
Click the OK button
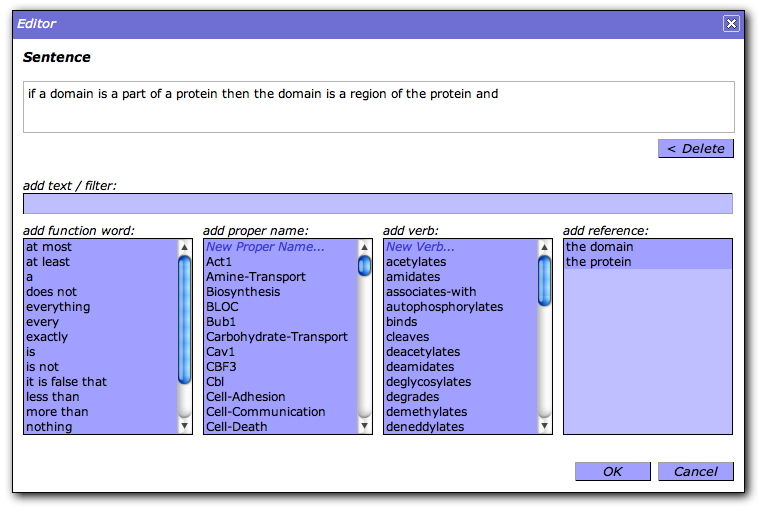[612, 471]
